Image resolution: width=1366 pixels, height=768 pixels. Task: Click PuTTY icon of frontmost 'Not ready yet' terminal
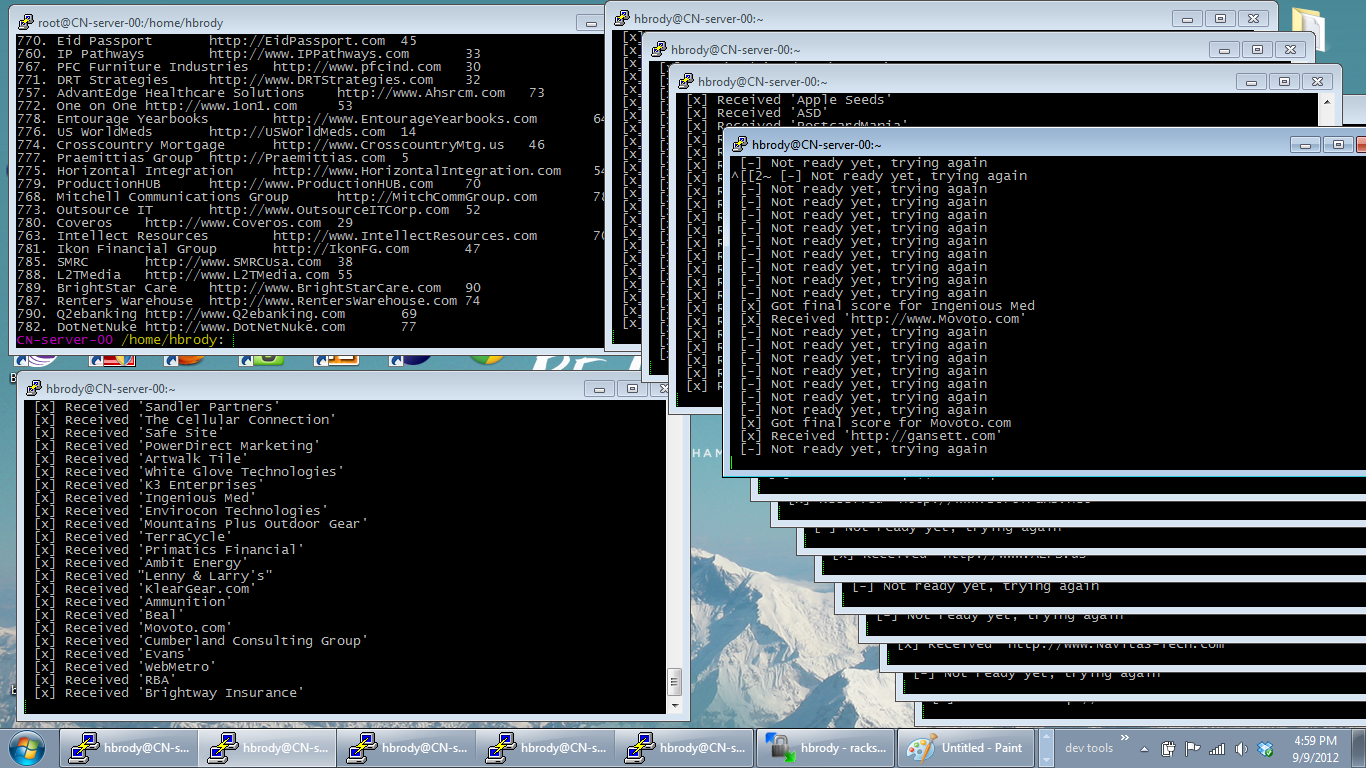pos(740,144)
